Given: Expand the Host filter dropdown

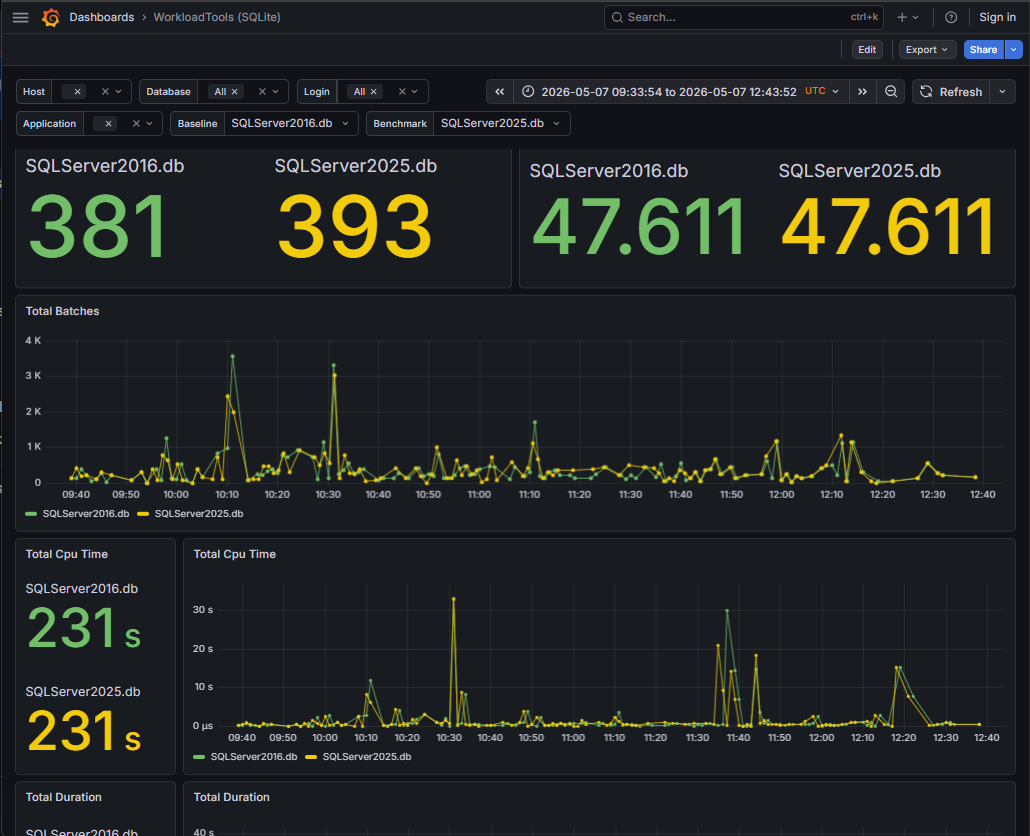Looking at the screenshot, I should [x=119, y=92].
